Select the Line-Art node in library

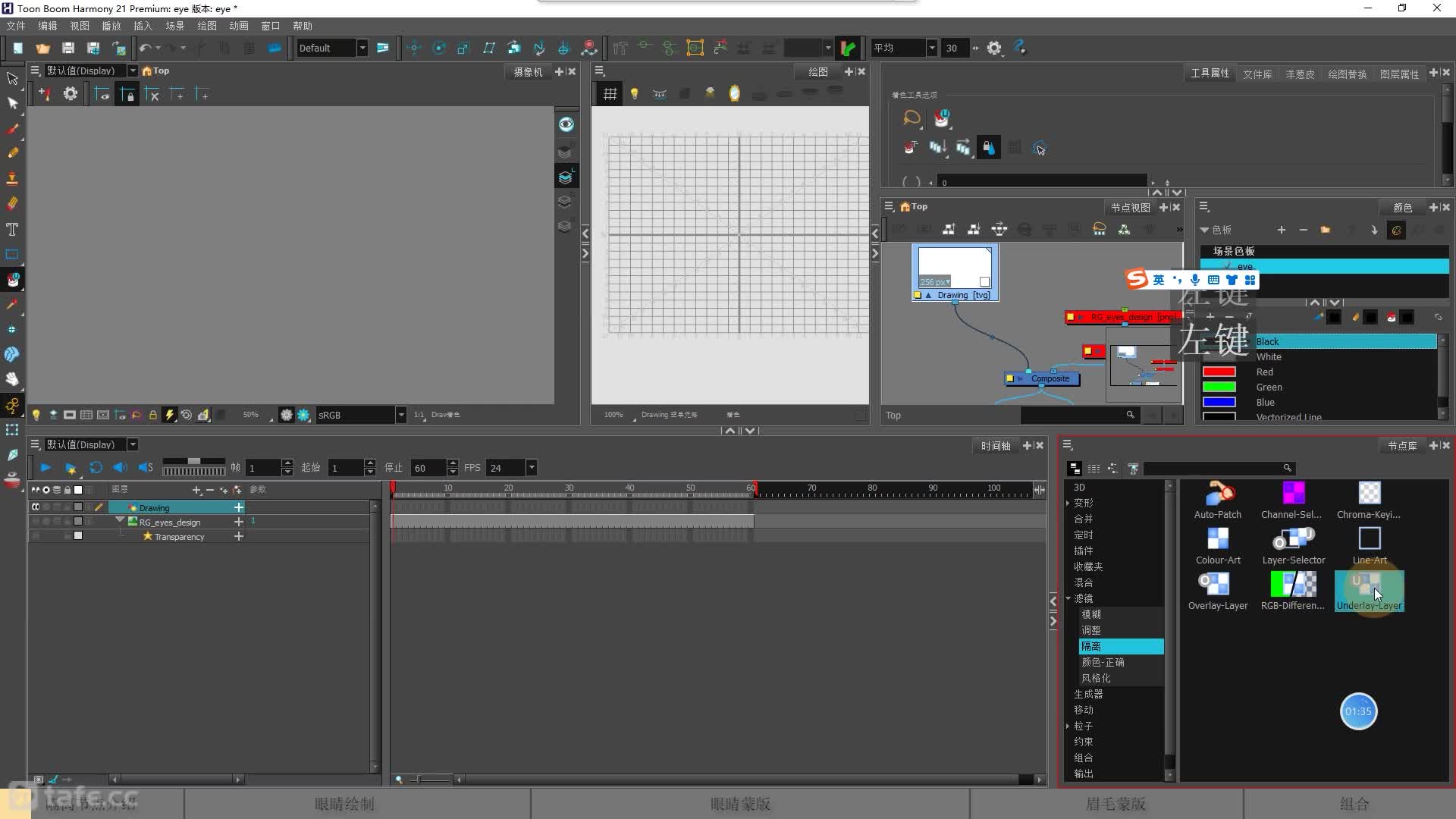(1370, 545)
